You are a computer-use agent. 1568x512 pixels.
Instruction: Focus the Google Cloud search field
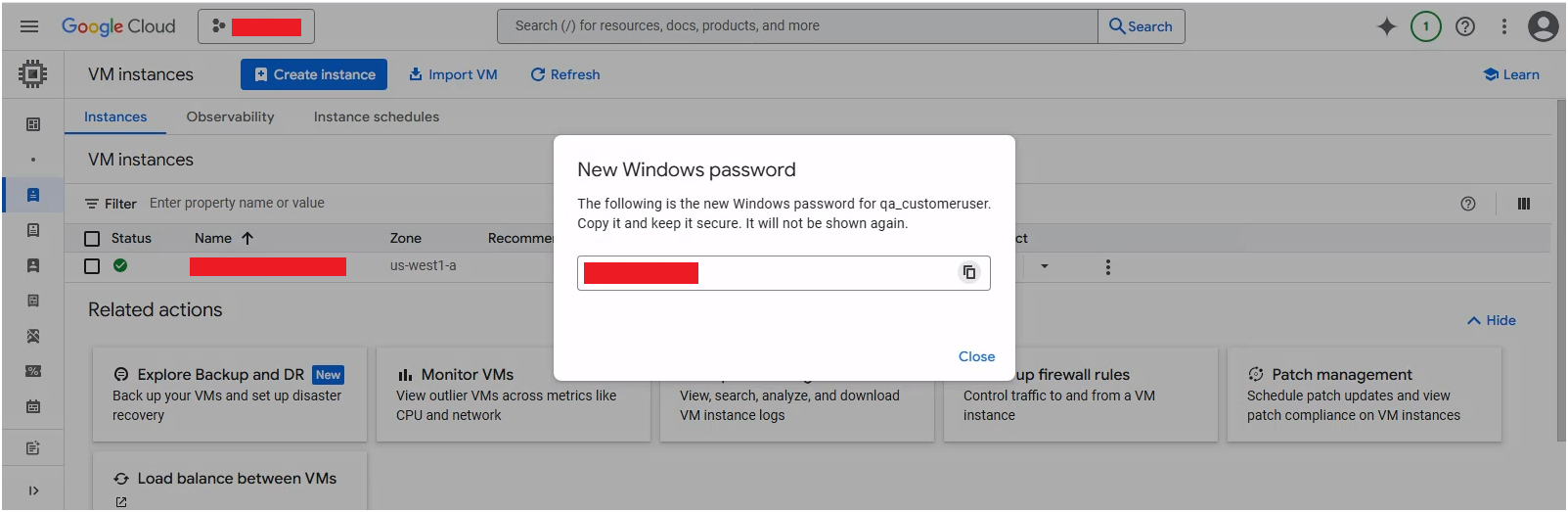(x=797, y=26)
